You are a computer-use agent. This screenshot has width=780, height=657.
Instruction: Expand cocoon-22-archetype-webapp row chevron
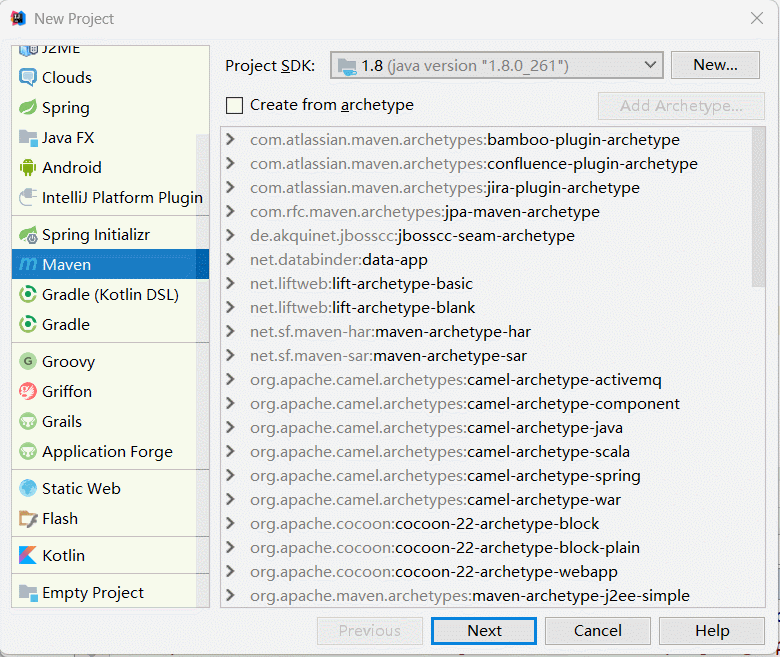point(230,571)
